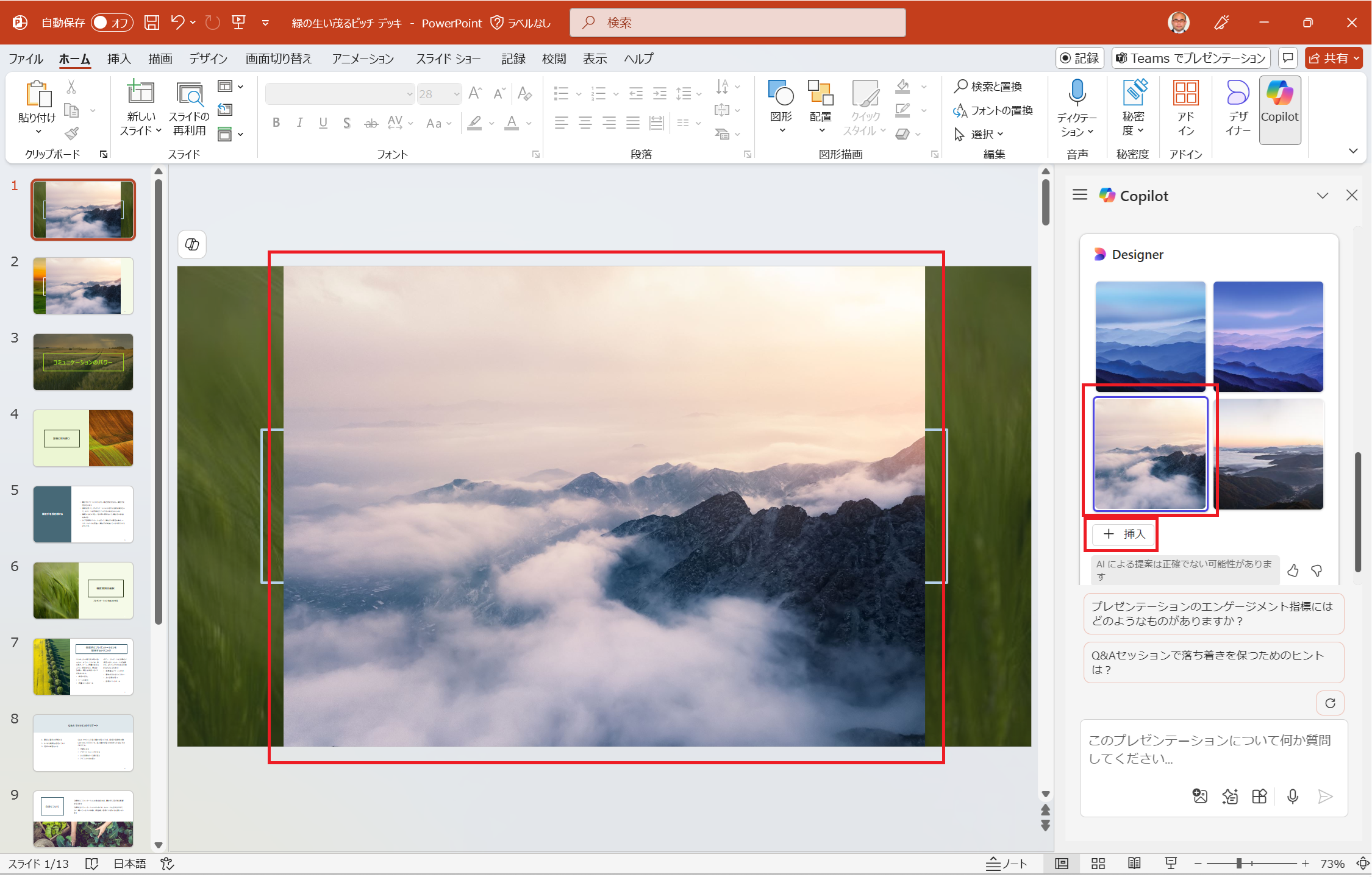Image resolution: width=1372 pixels, height=877 pixels.
Task: Toggle Strikethrough formatting
Action: pyautogui.click(x=371, y=123)
